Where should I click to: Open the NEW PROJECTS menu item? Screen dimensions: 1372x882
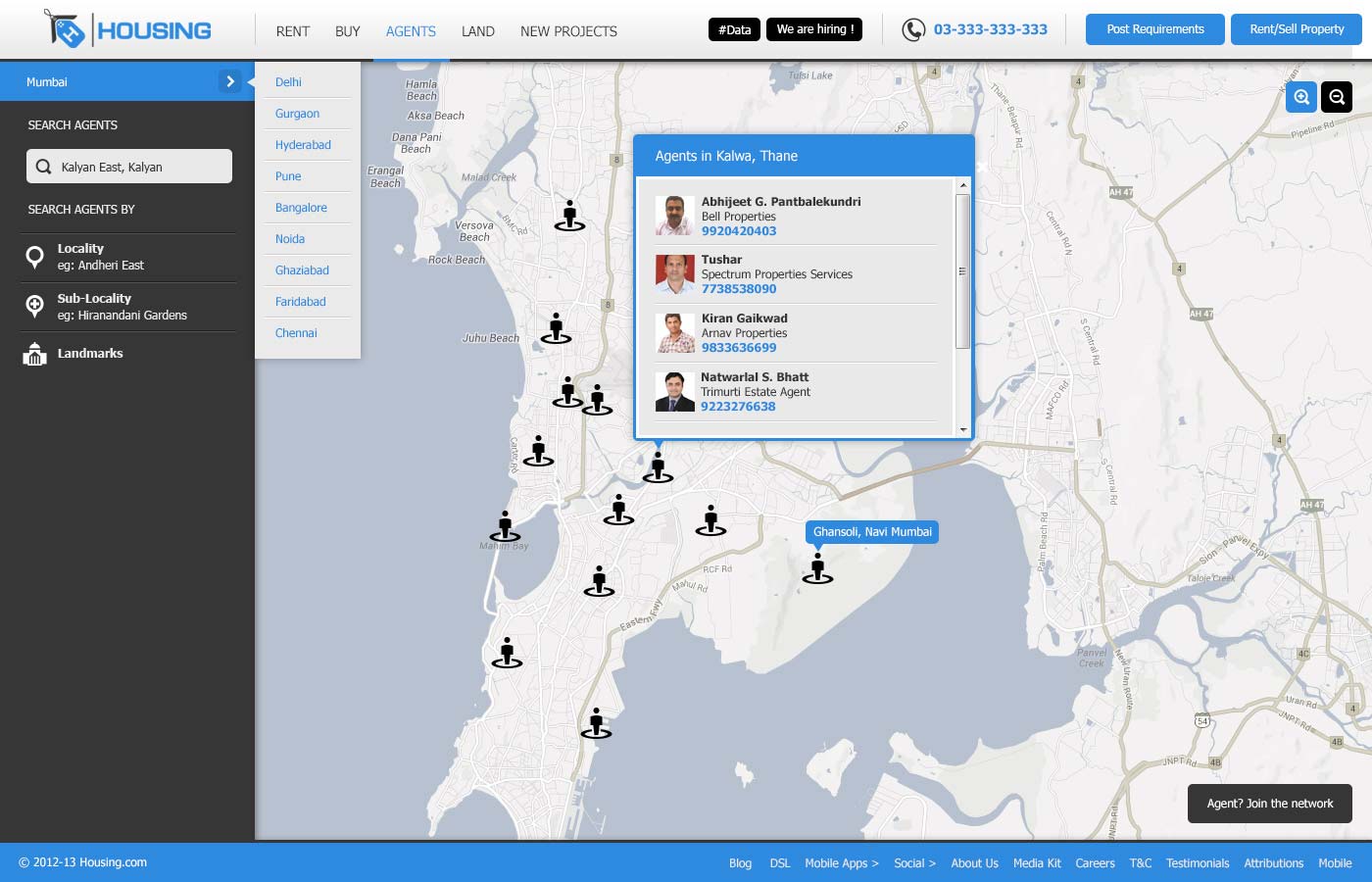tap(568, 31)
